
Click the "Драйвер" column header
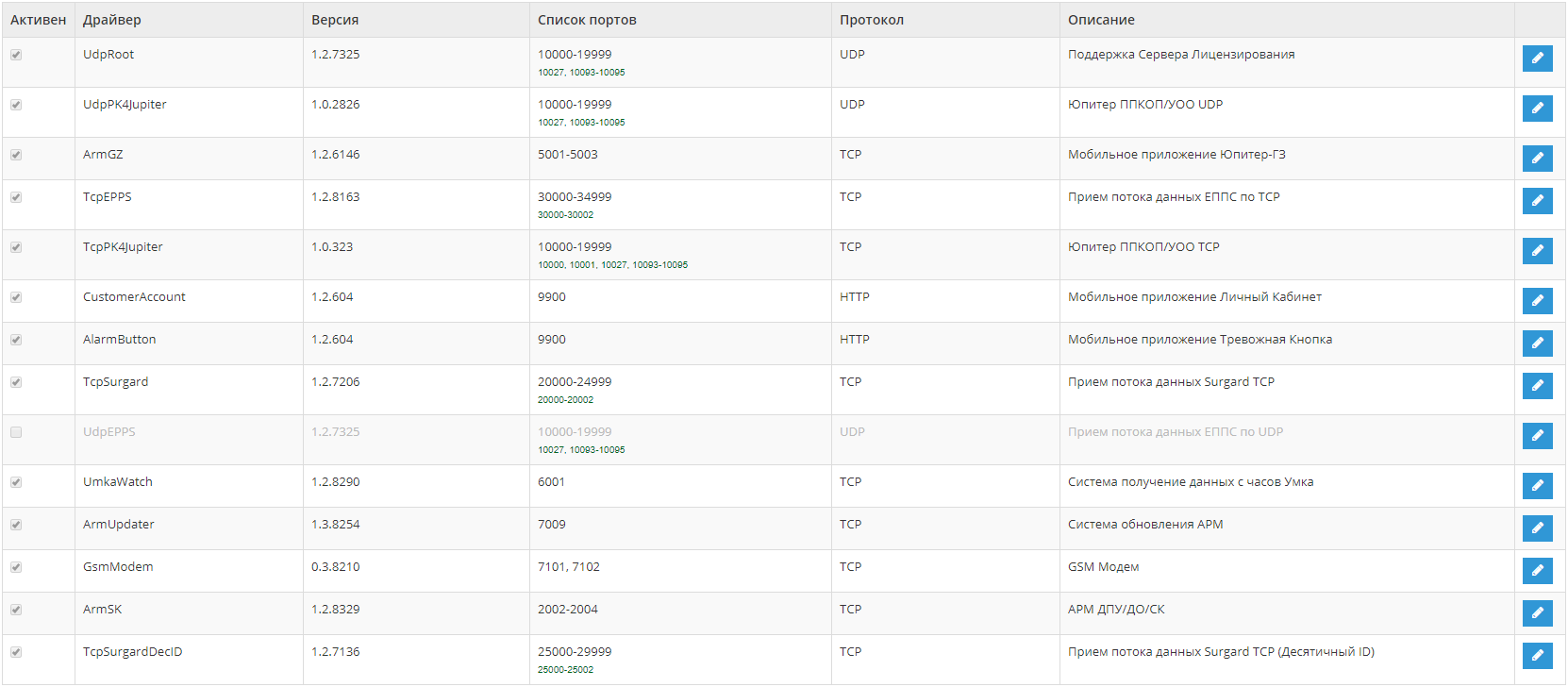112,20
